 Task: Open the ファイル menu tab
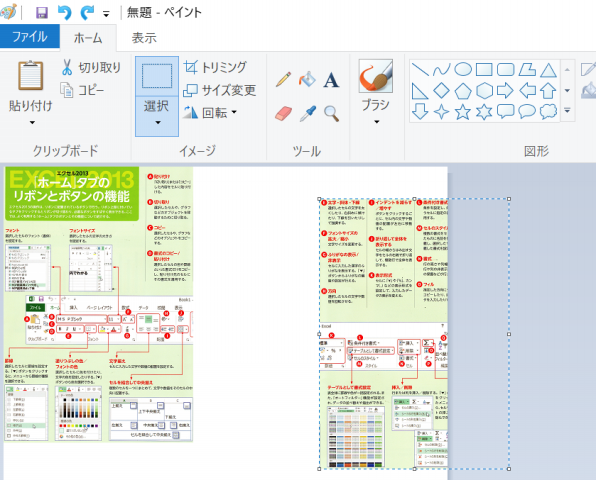pos(30,37)
